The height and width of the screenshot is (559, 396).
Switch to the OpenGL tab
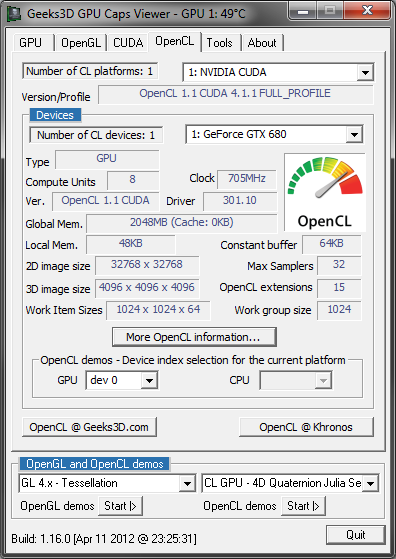81,43
